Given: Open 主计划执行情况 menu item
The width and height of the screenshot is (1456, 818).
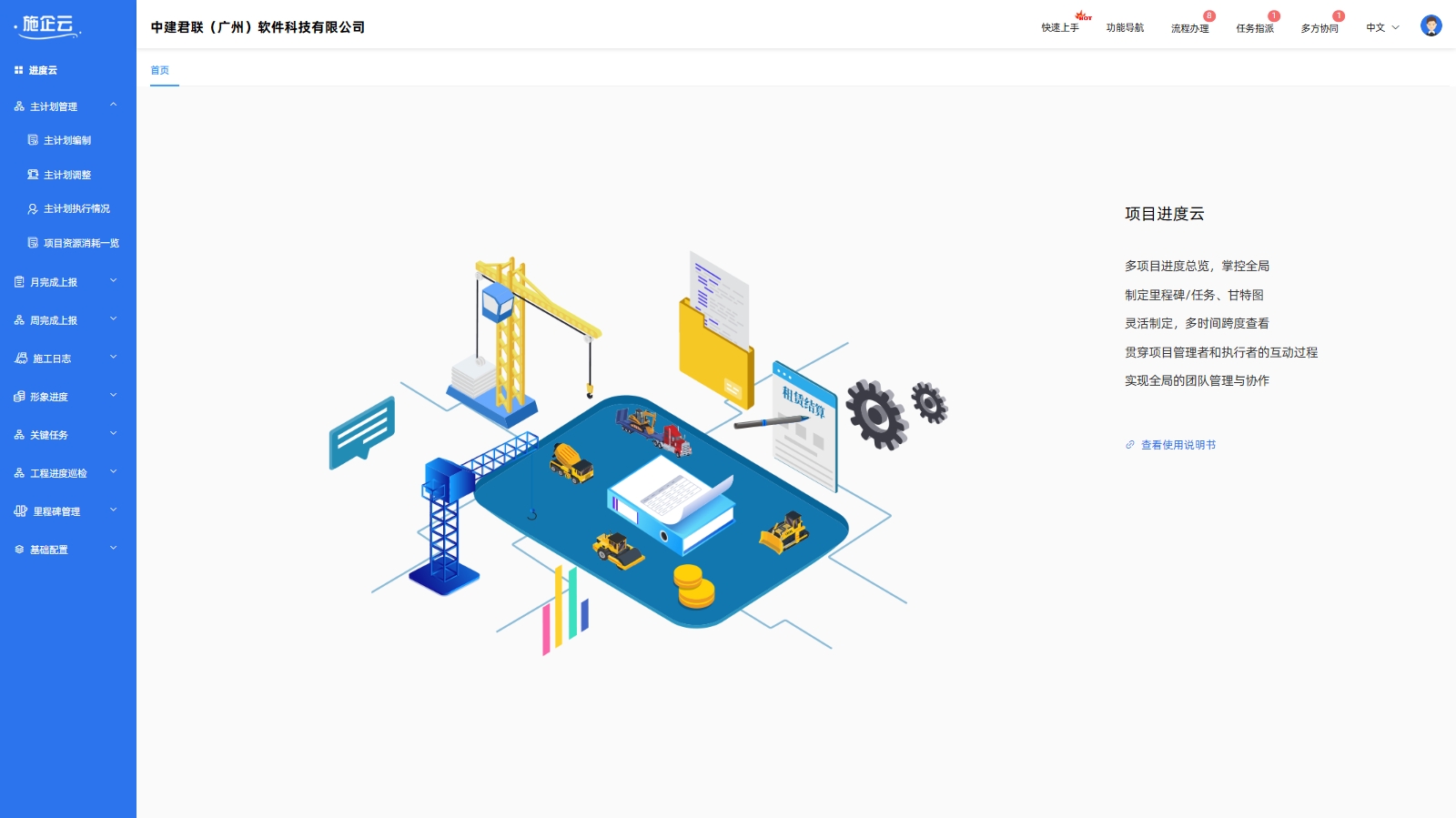Looking at the screenshot, I should click(76, 208).
